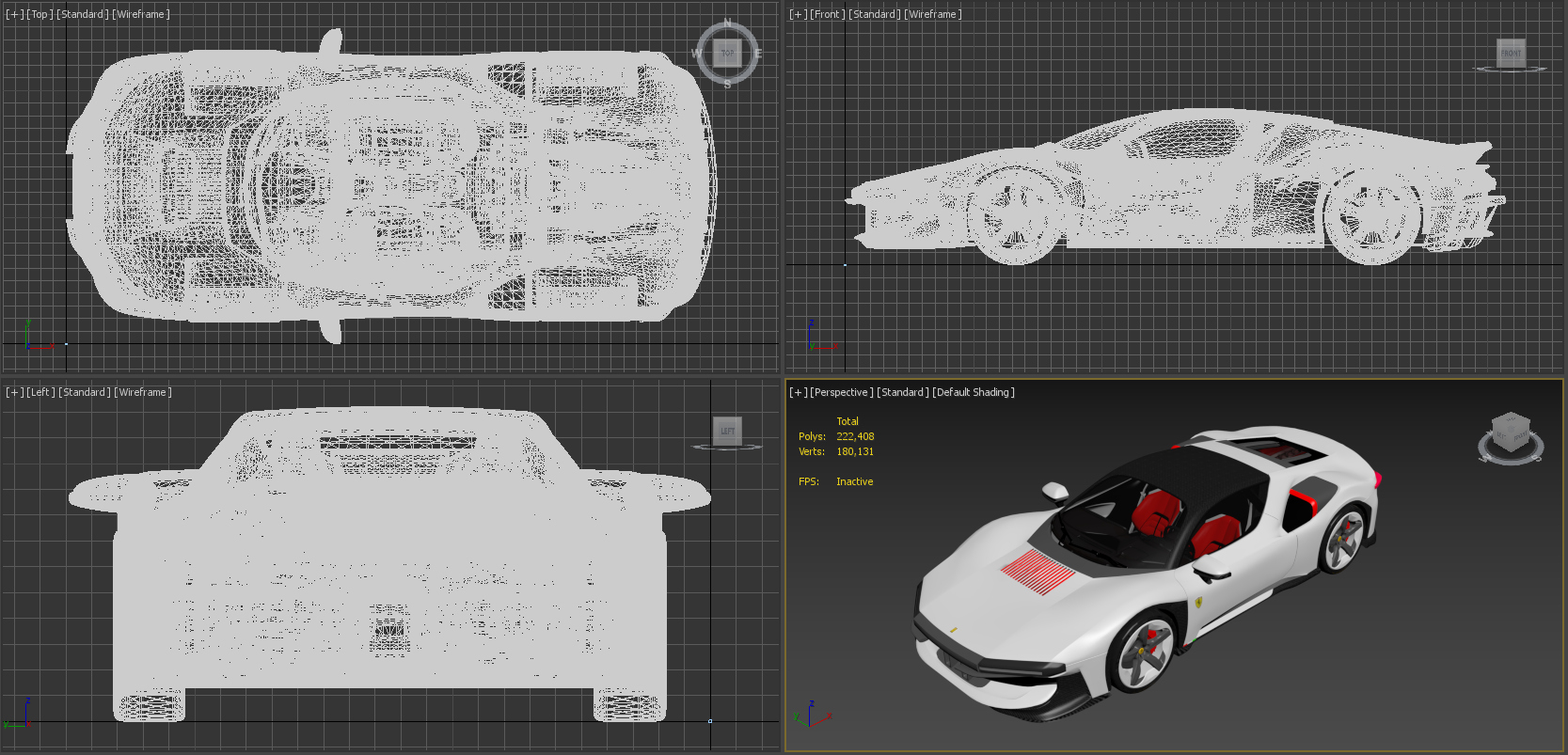The width and height of the screenshot is (1568, 755).
Task: Click the FPS 'Inactive' status text
Action: pyautogui.click(x=854, y=481)
